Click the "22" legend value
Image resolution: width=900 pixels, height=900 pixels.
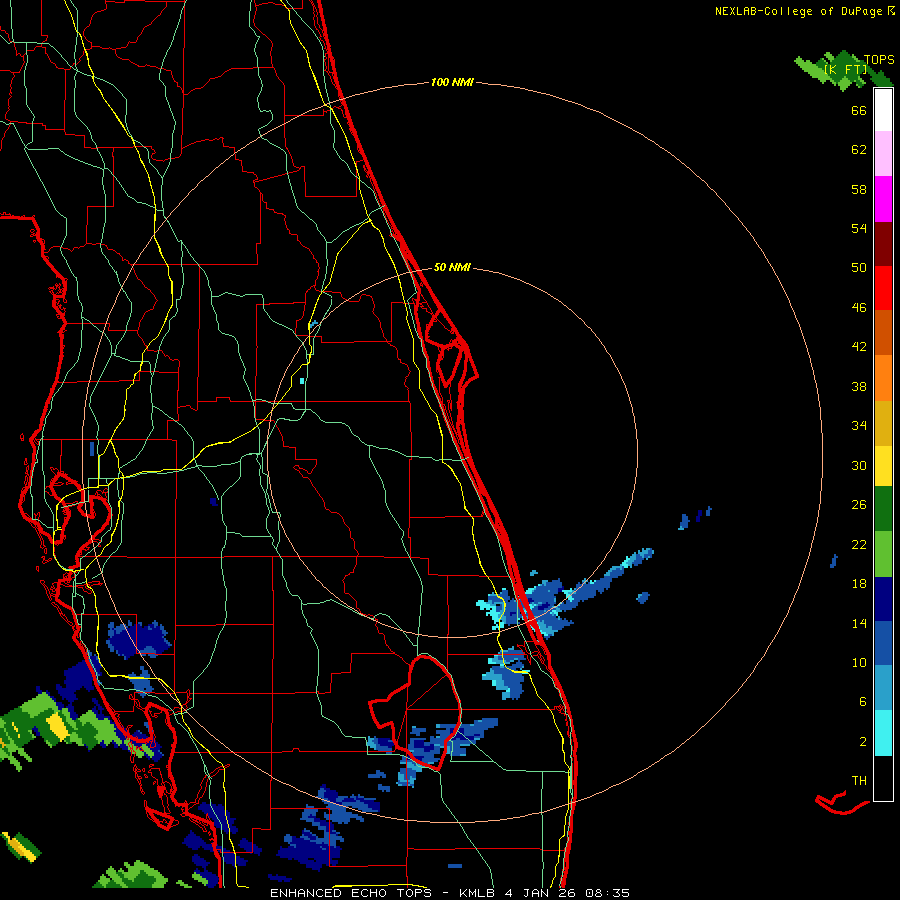pyautogui.click(x=859, y=545)
